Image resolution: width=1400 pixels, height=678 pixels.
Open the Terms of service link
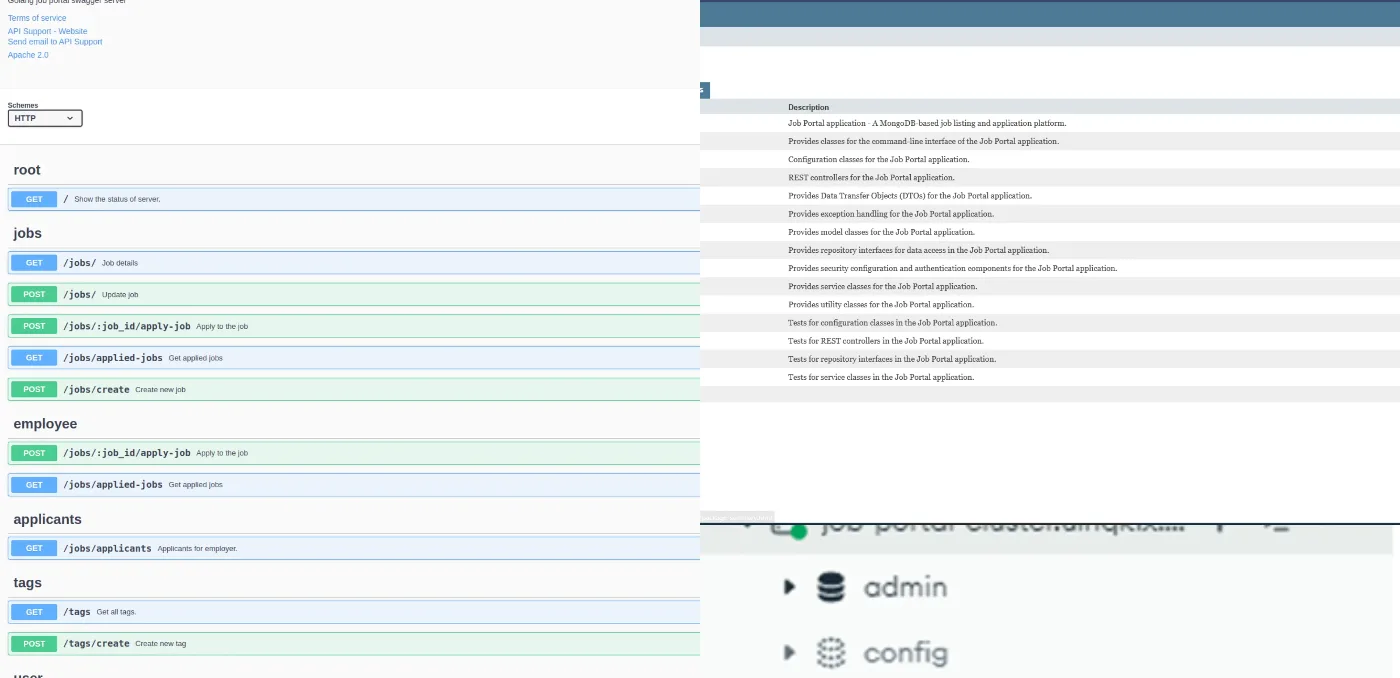(x=37, y=18)
